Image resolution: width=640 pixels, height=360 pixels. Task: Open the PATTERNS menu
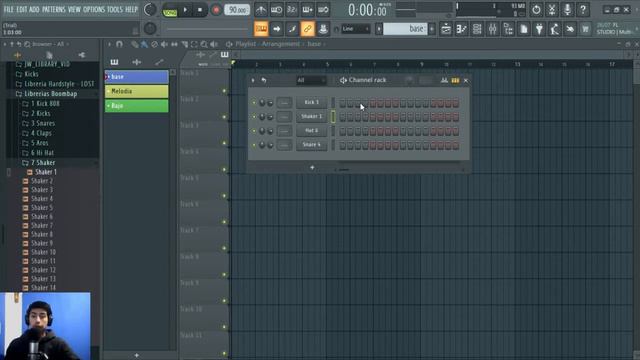[x=54, y=9]
